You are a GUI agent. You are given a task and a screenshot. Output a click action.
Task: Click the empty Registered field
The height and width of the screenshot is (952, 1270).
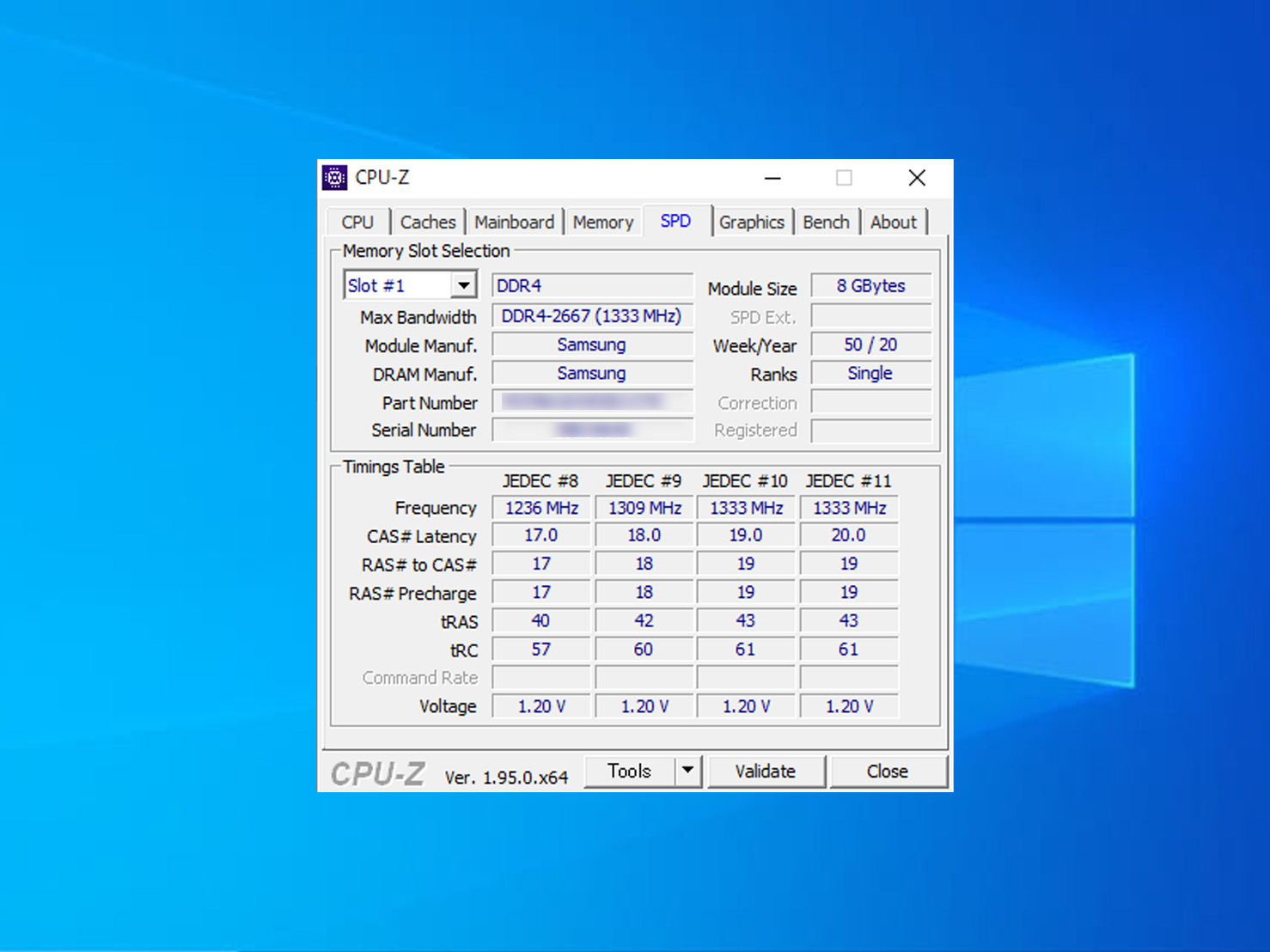871,430
